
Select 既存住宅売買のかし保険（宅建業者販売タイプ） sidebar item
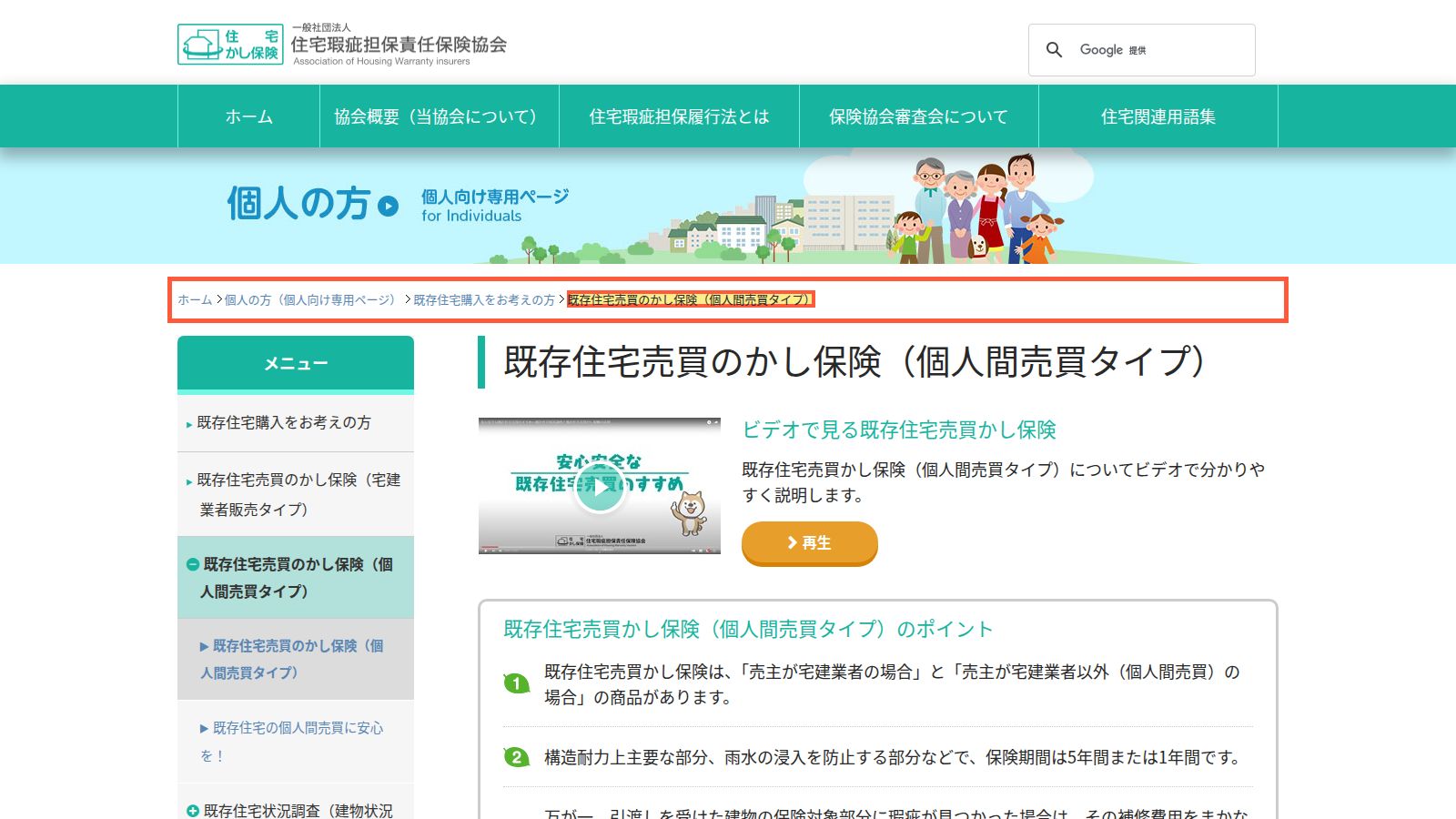[296, 494]
